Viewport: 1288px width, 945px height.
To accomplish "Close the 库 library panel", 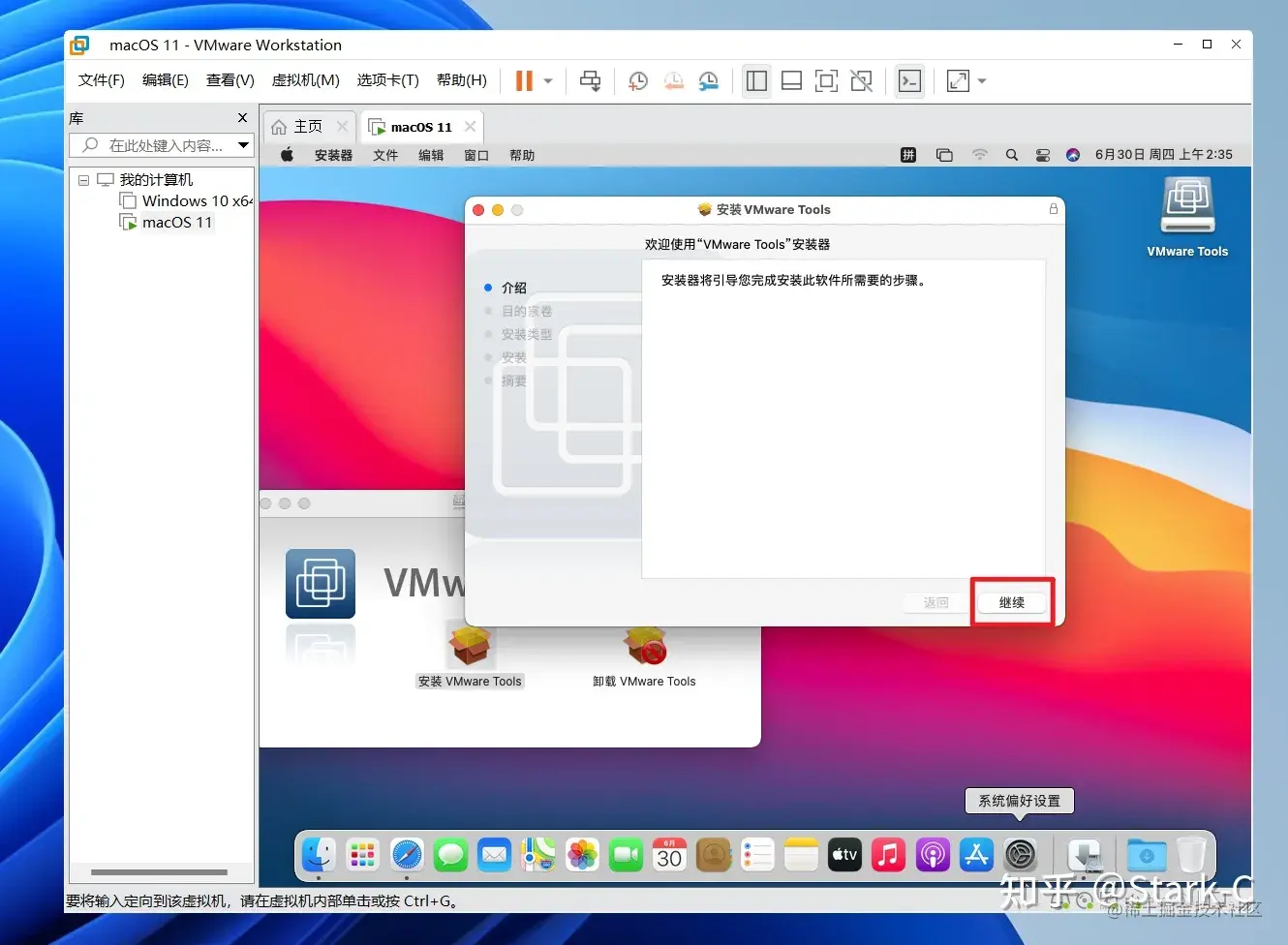I will tap(242, 117).
